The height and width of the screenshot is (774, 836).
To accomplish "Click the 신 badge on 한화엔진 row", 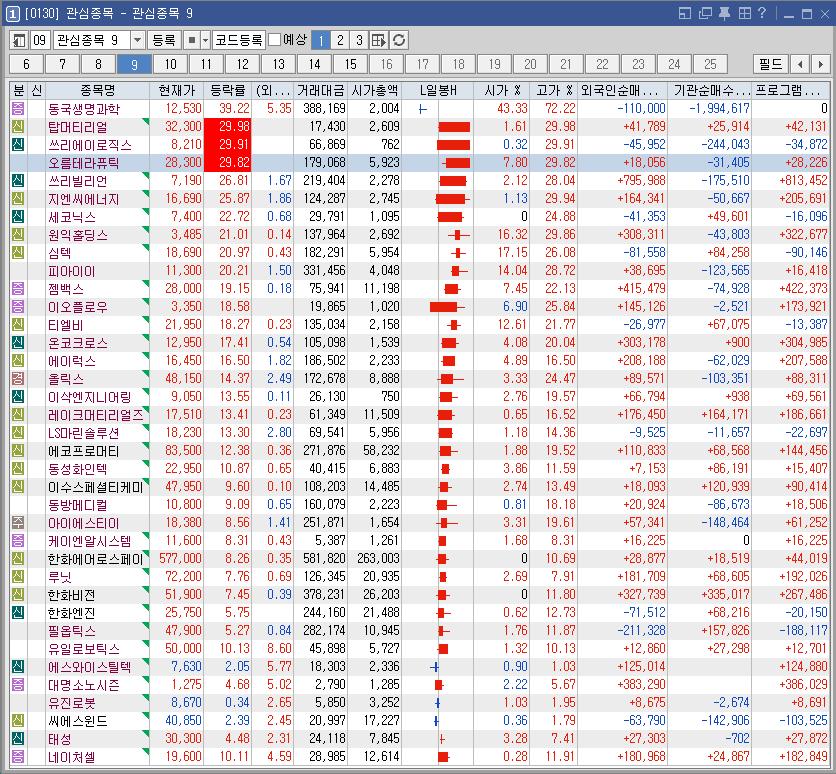I will pyautogui.click(x=18, y=612).
